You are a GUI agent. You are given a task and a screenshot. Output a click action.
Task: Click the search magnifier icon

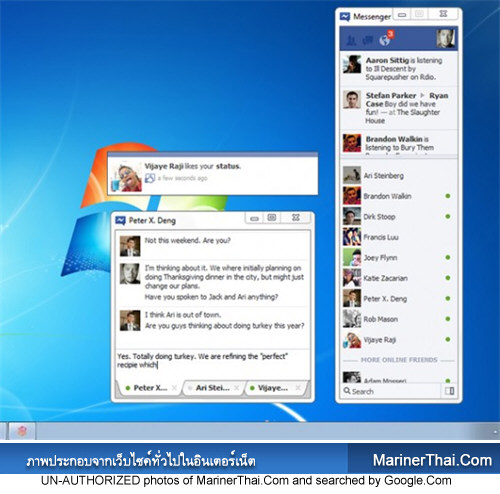click(x=347, y=391)
